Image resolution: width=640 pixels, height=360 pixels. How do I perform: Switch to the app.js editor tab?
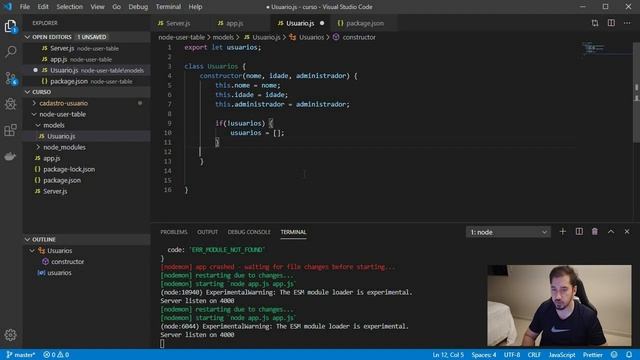[x=235, y=23]
